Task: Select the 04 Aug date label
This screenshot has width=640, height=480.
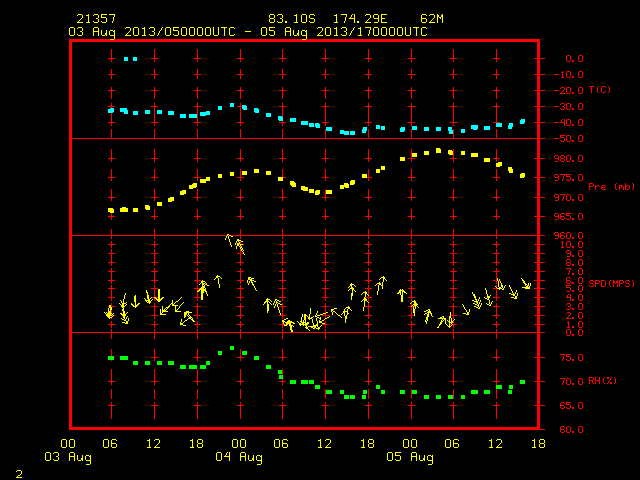Action: pyautogui.click(x=239, y=457)
